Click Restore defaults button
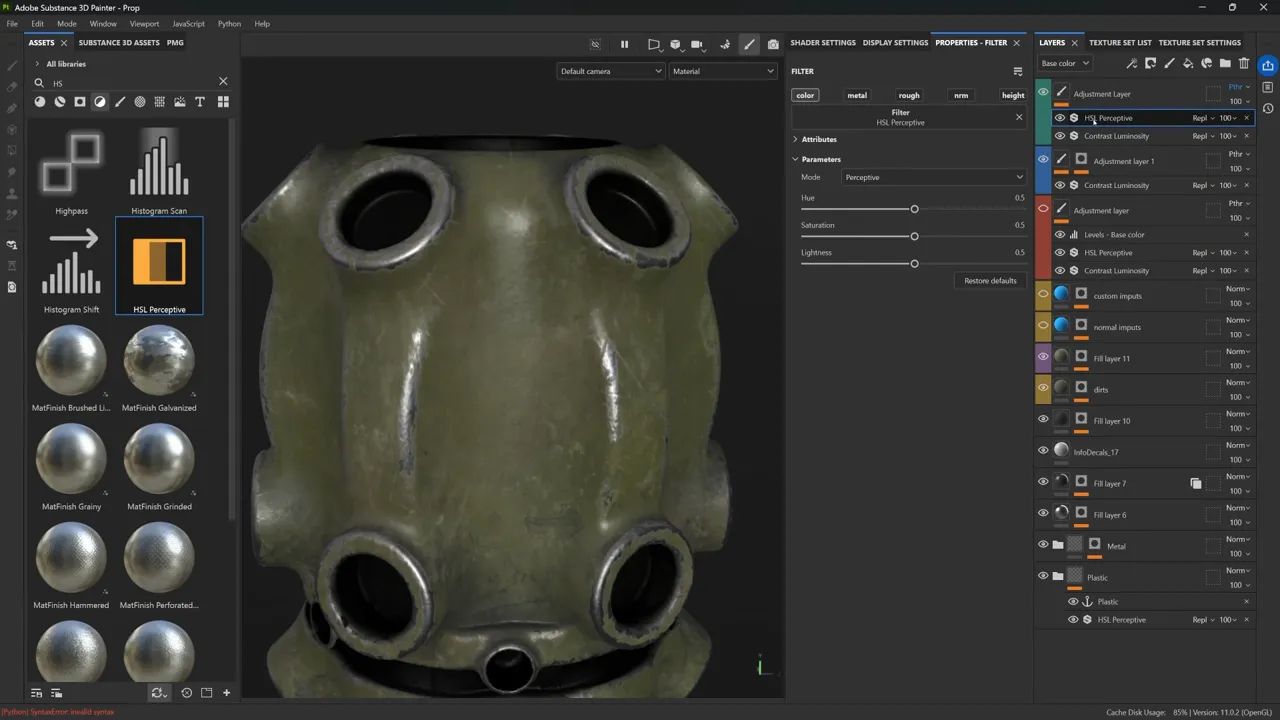This screenshot has width=1280, height=720. 990,281
